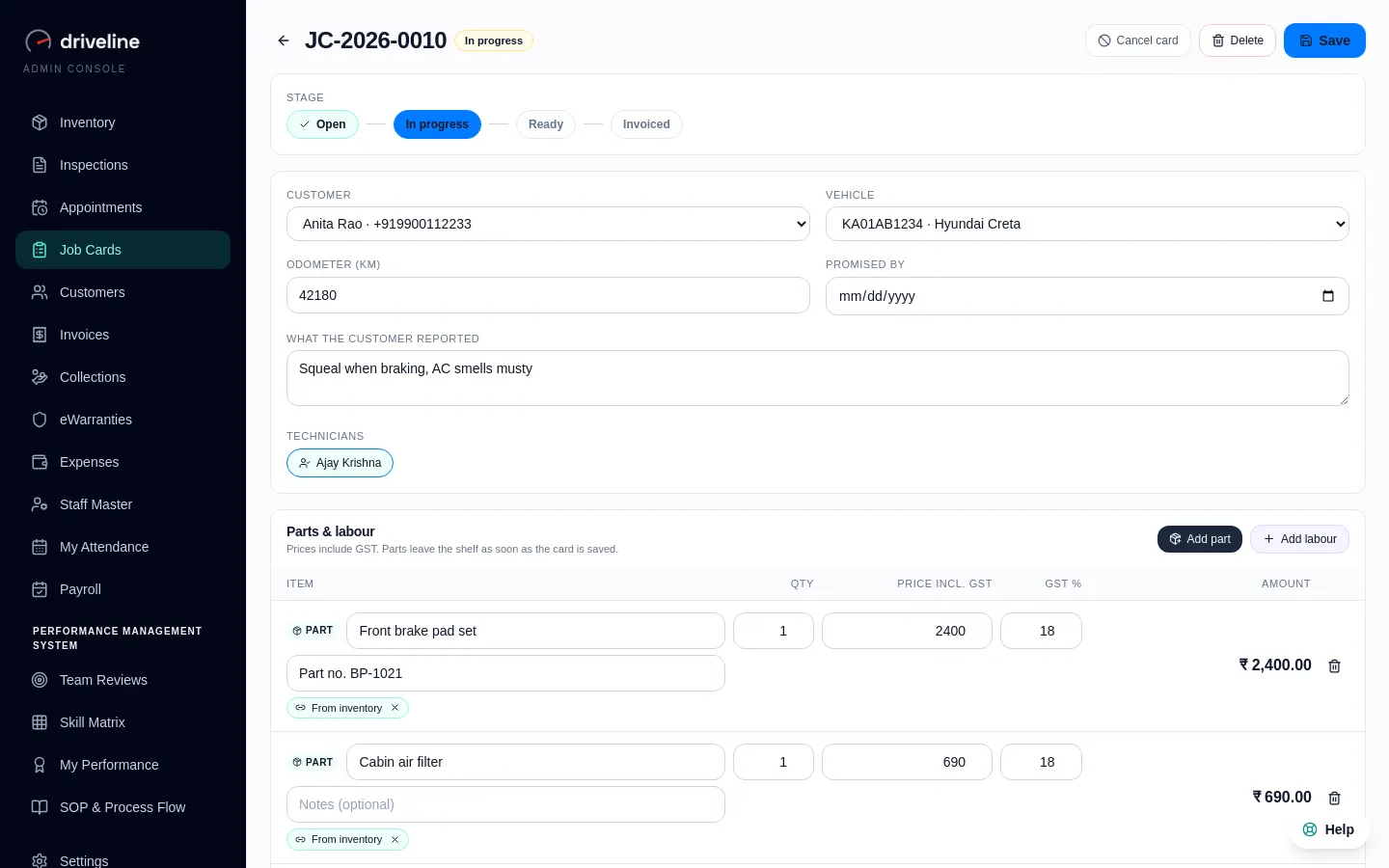Toggle technician Ajay Krishna chip
Screen dimensions: 1389x868
[340, 463]
